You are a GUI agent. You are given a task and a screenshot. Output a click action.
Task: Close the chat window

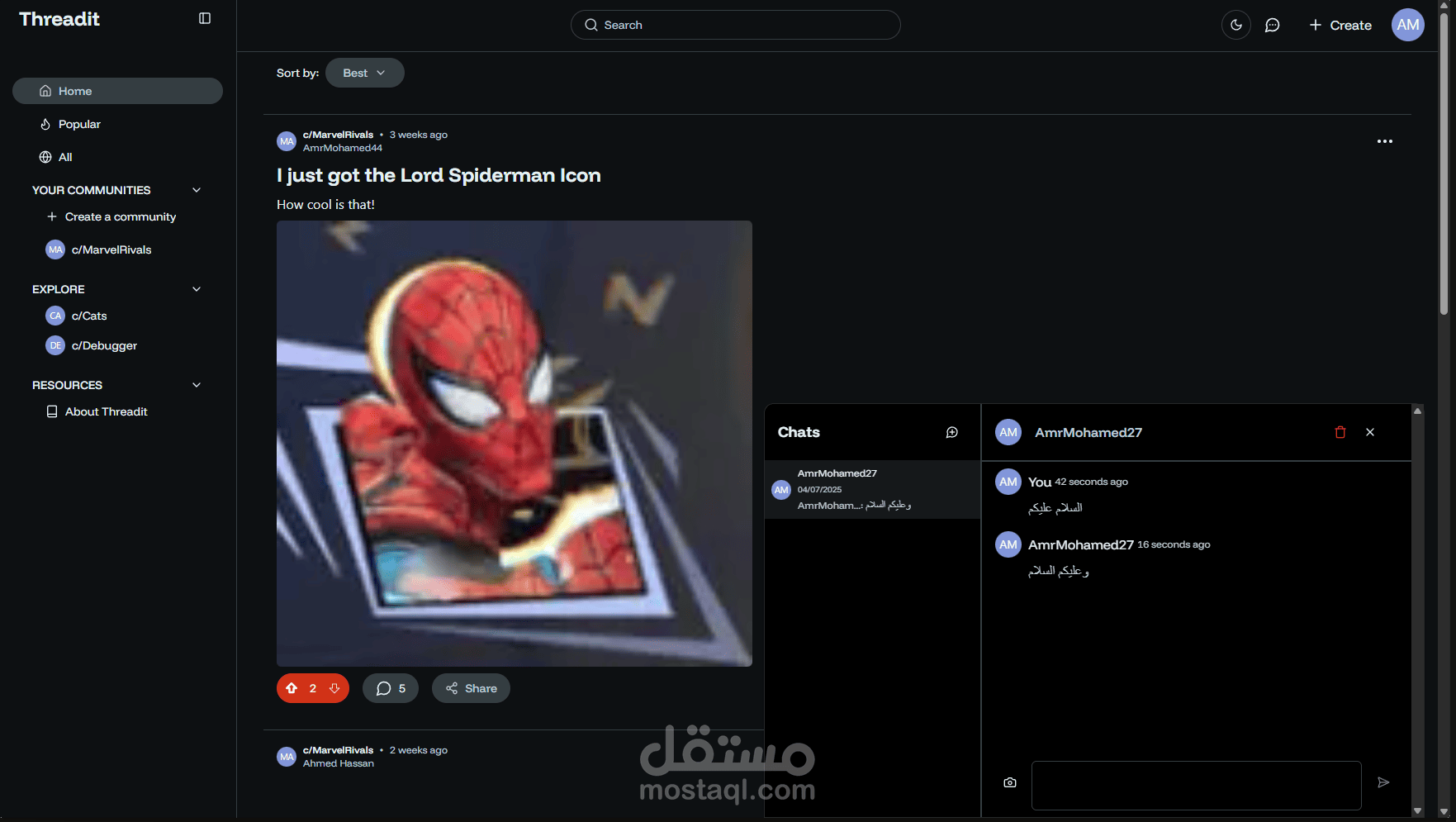tap(1370, 432)
